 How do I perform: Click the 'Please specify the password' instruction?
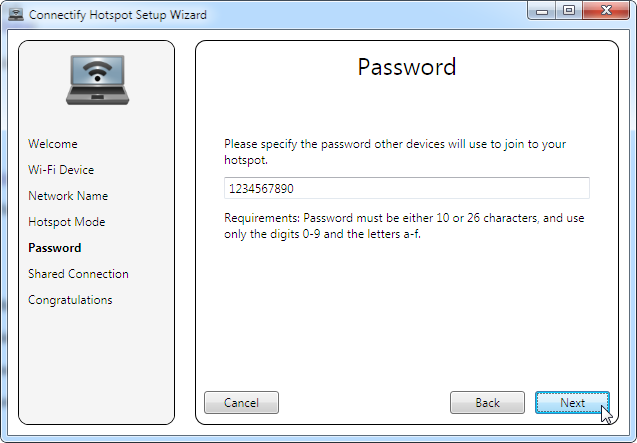pyautogui.click(x=394, y=151)
